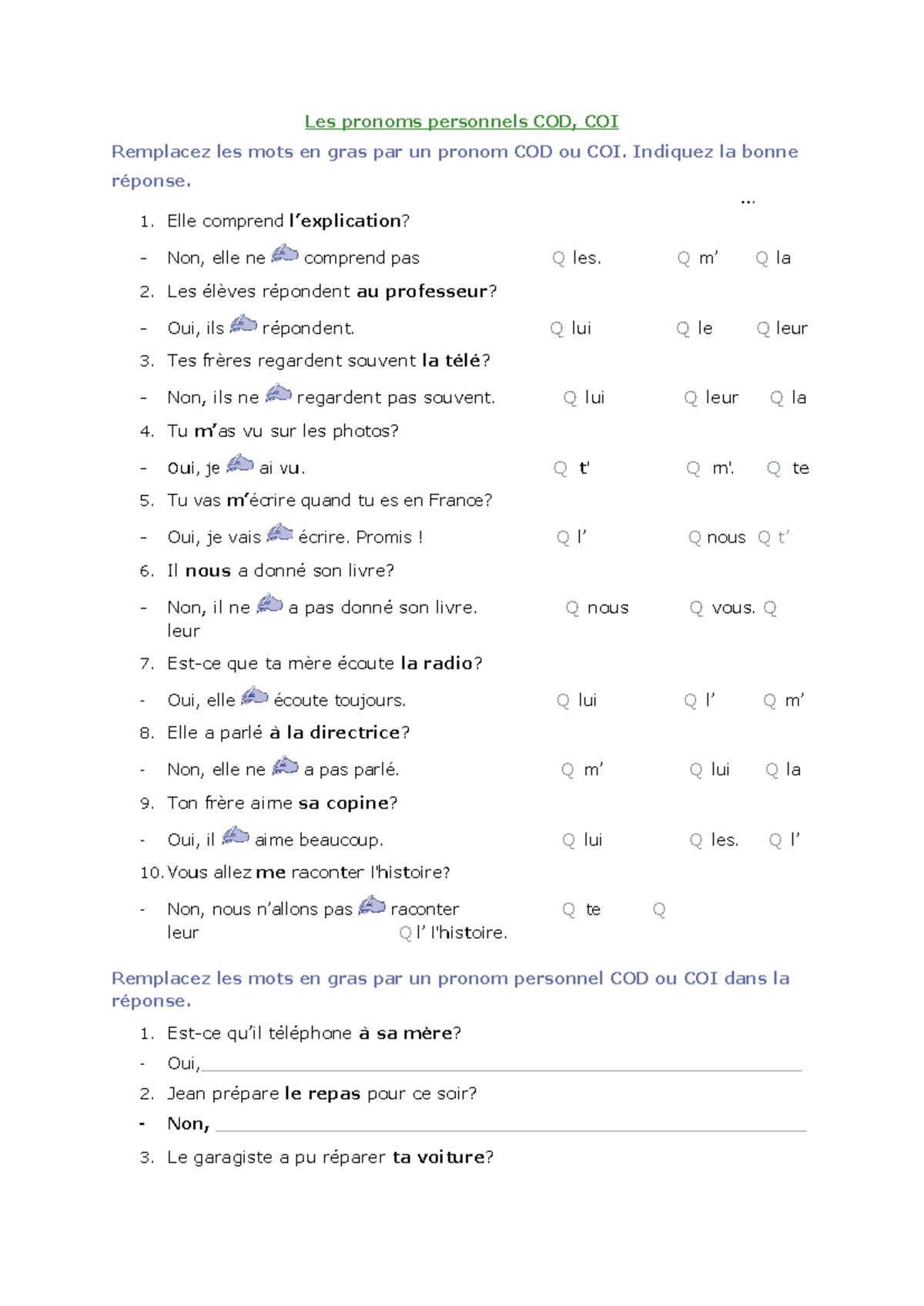The width and height of the screenshot is (924, 1306).
Task: Click the writing-hand icon before "regardent pas souvent"
Action: pyautogui.click(x=278, y=393)
